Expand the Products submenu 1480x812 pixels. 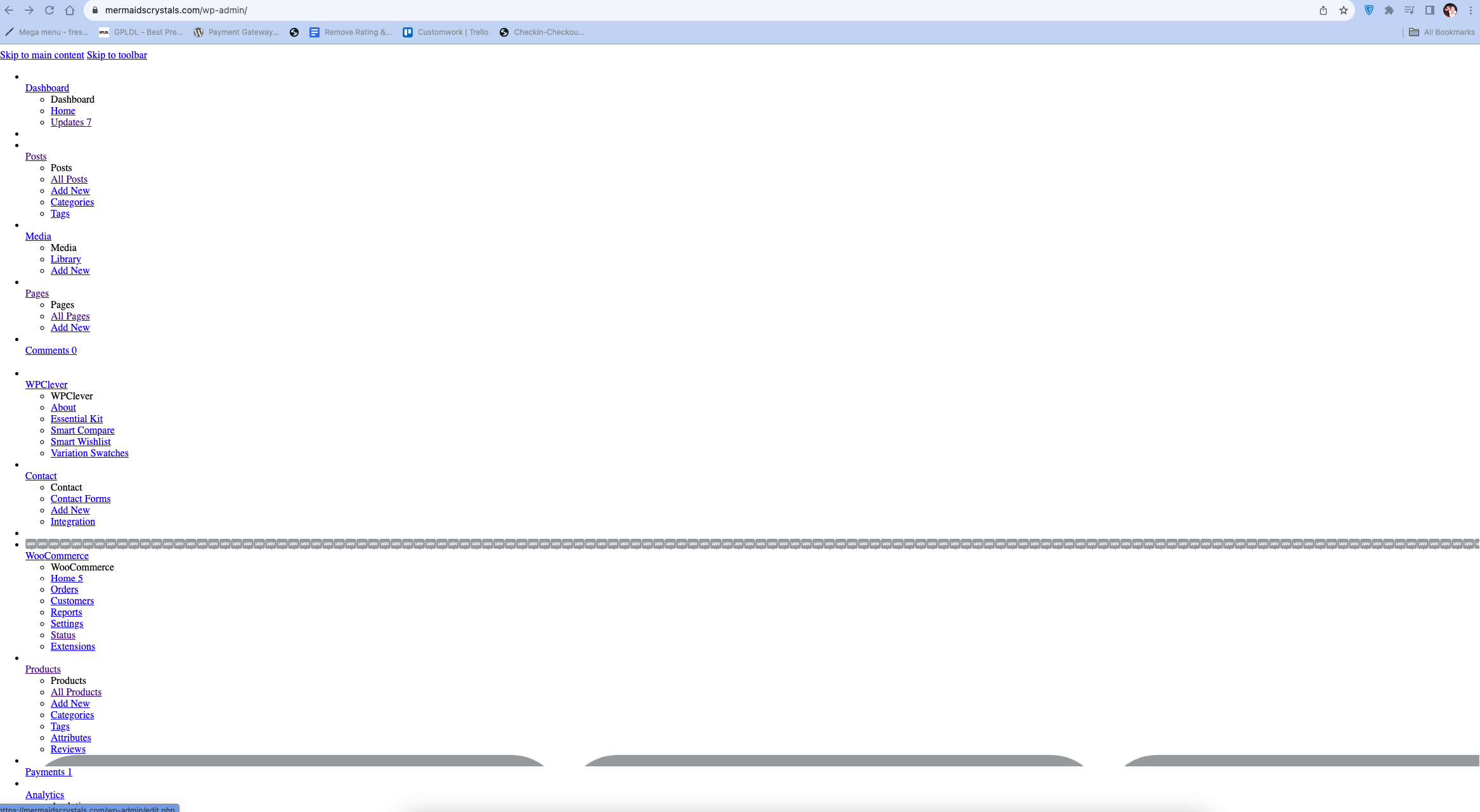tap(42, 669)
